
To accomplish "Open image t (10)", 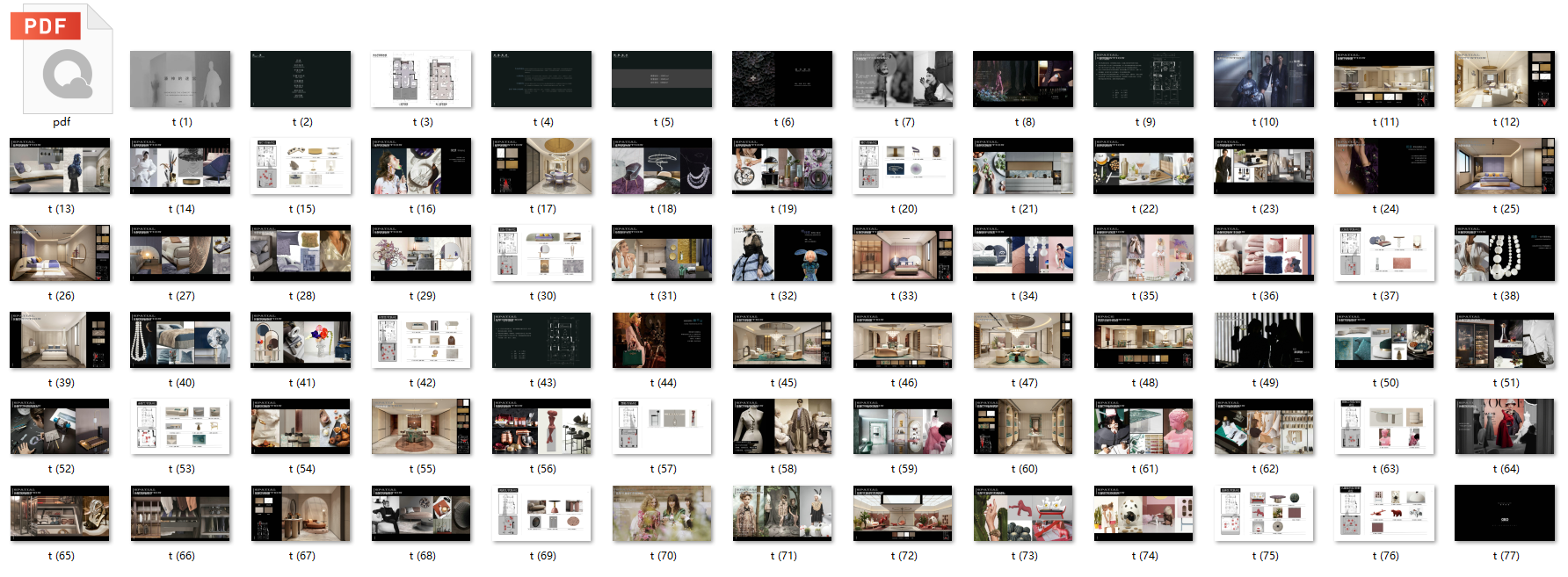I will 1264,79.
